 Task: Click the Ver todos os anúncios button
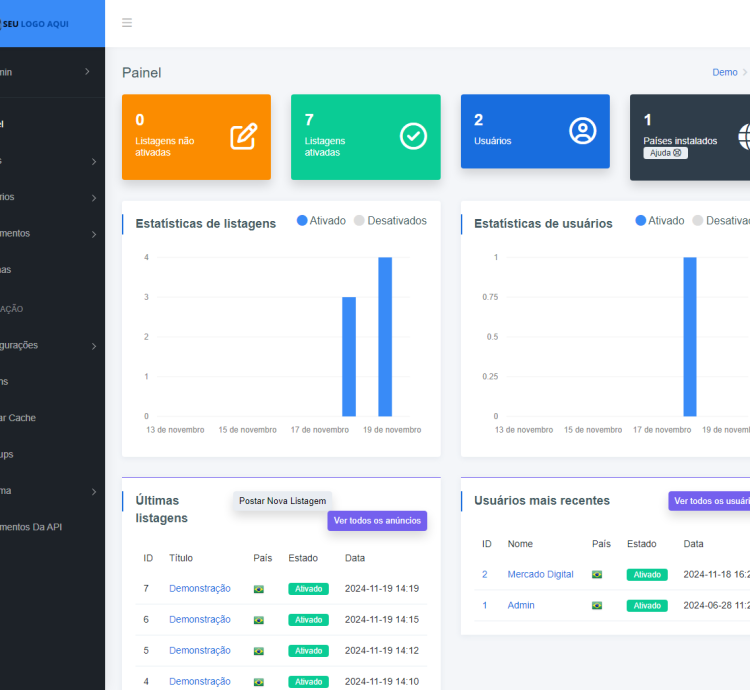click(376, 521)
